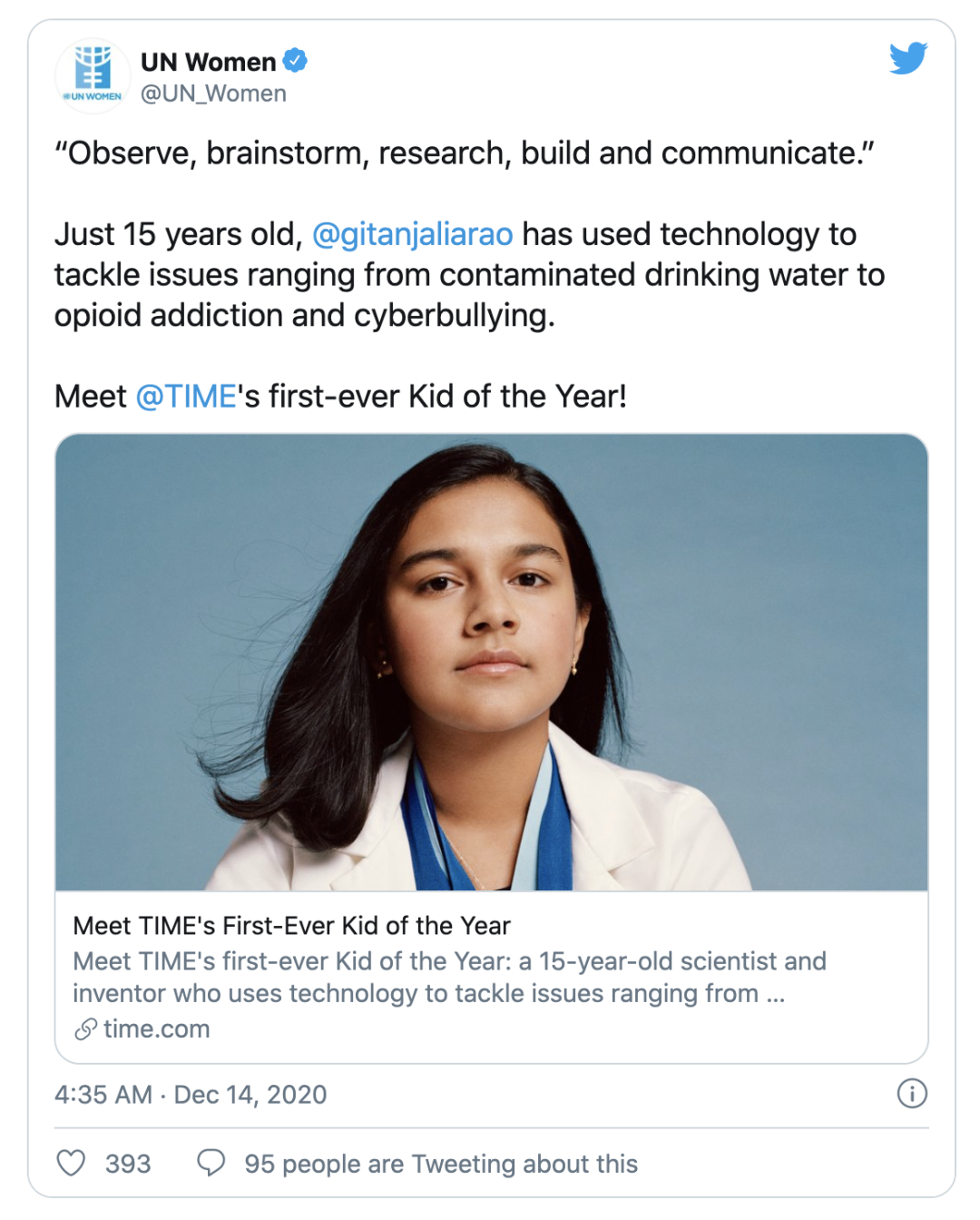Click the 393 likes count
980x1220 pixels.
click(128, 1164)
